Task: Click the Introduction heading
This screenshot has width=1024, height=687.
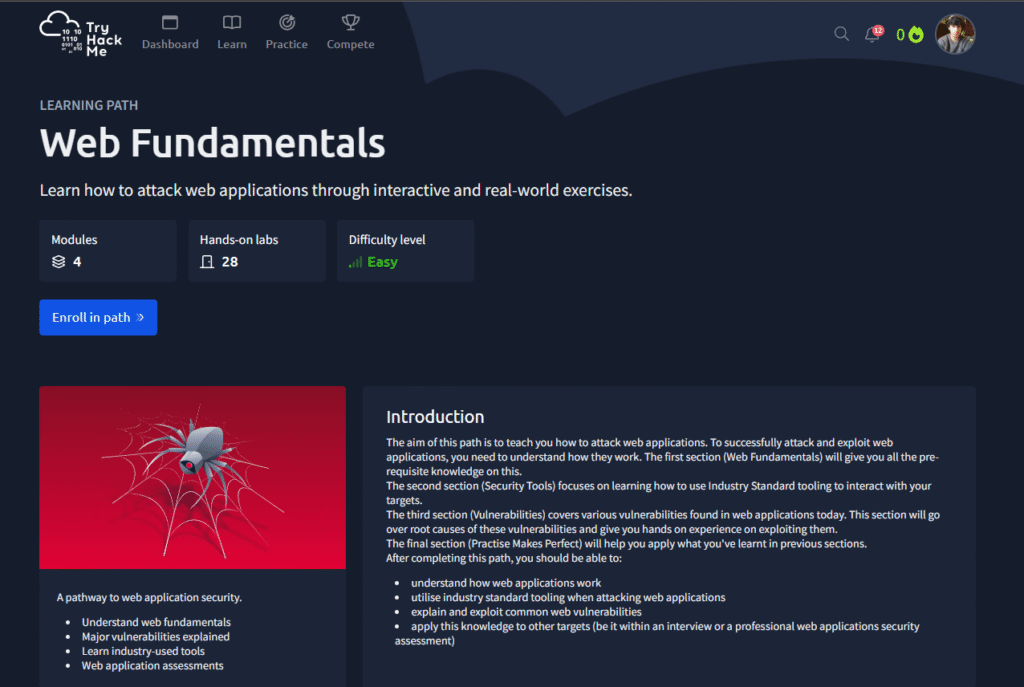Action: click(x=435, y=417)
